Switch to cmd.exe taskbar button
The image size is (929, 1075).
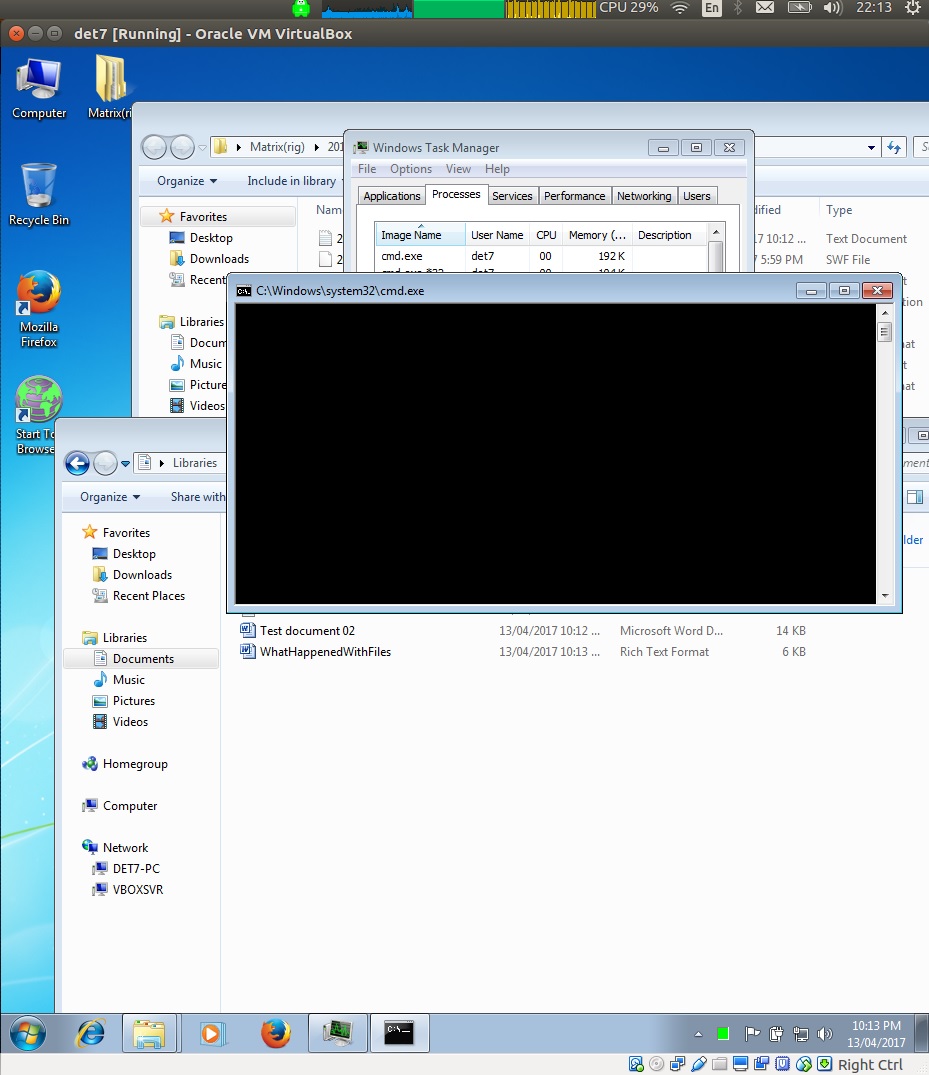pos(400,1033)
